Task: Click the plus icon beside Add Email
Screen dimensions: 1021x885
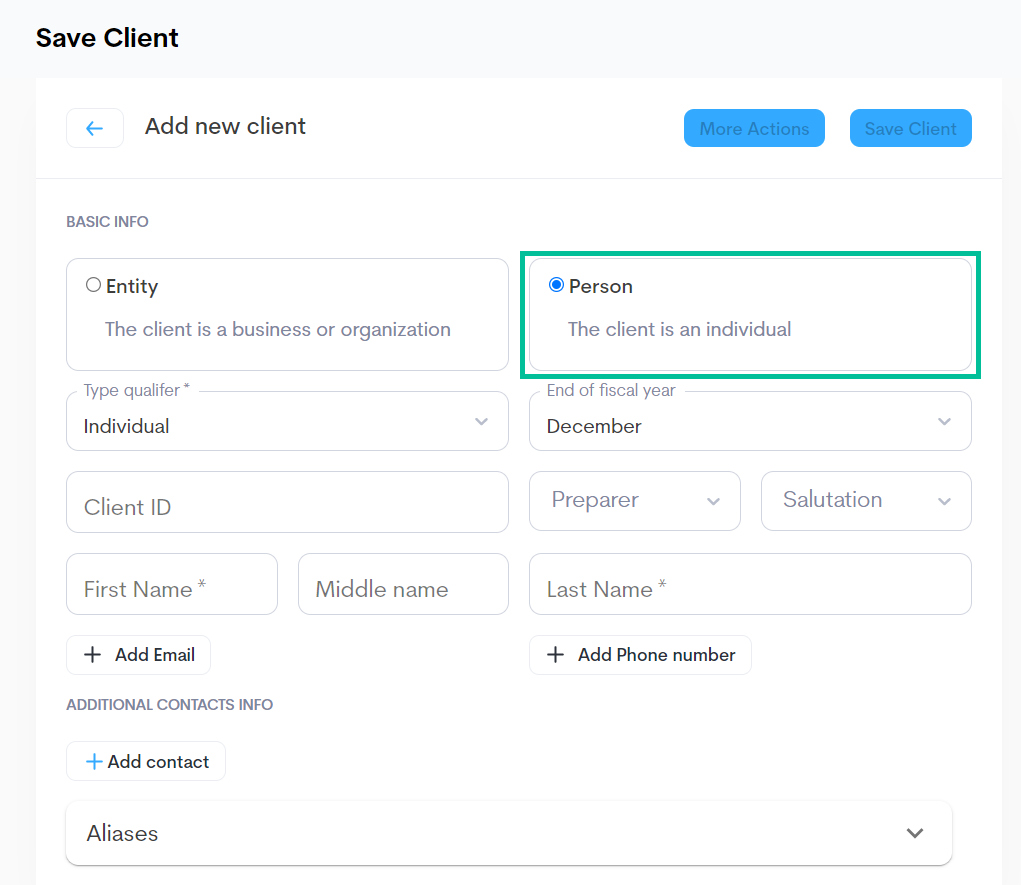Action: click(93, 655)
